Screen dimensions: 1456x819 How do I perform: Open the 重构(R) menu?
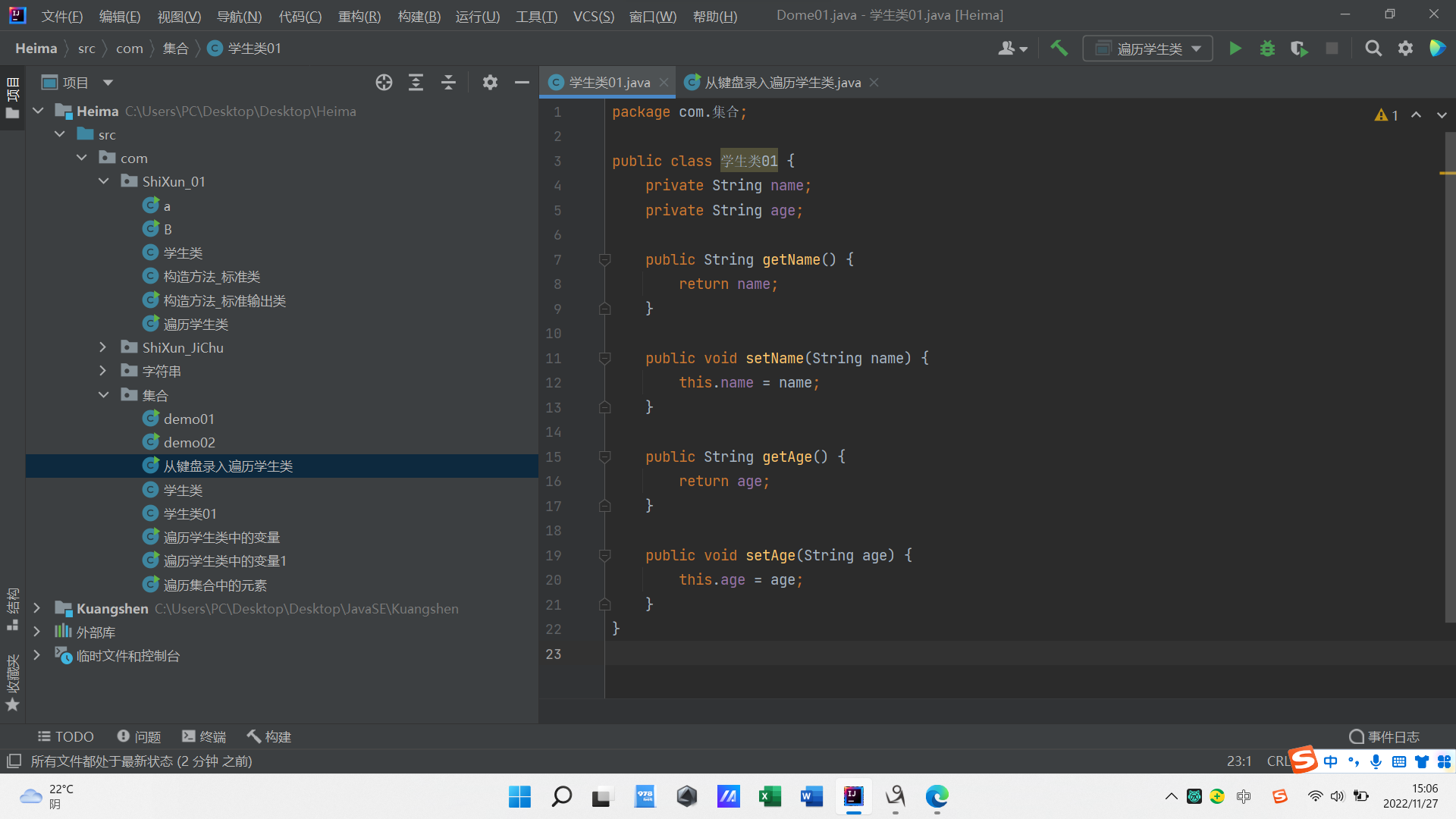(x=359, y=16)
